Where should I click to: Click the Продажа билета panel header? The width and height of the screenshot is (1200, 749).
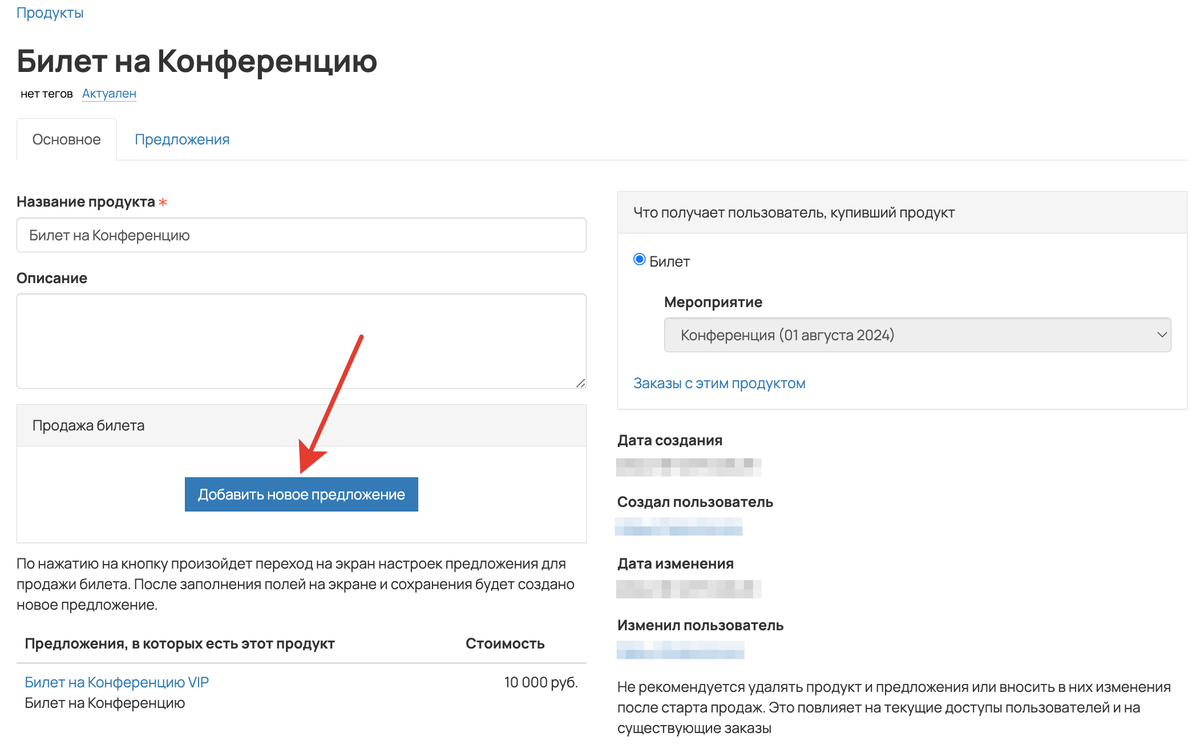click(301, 425)
